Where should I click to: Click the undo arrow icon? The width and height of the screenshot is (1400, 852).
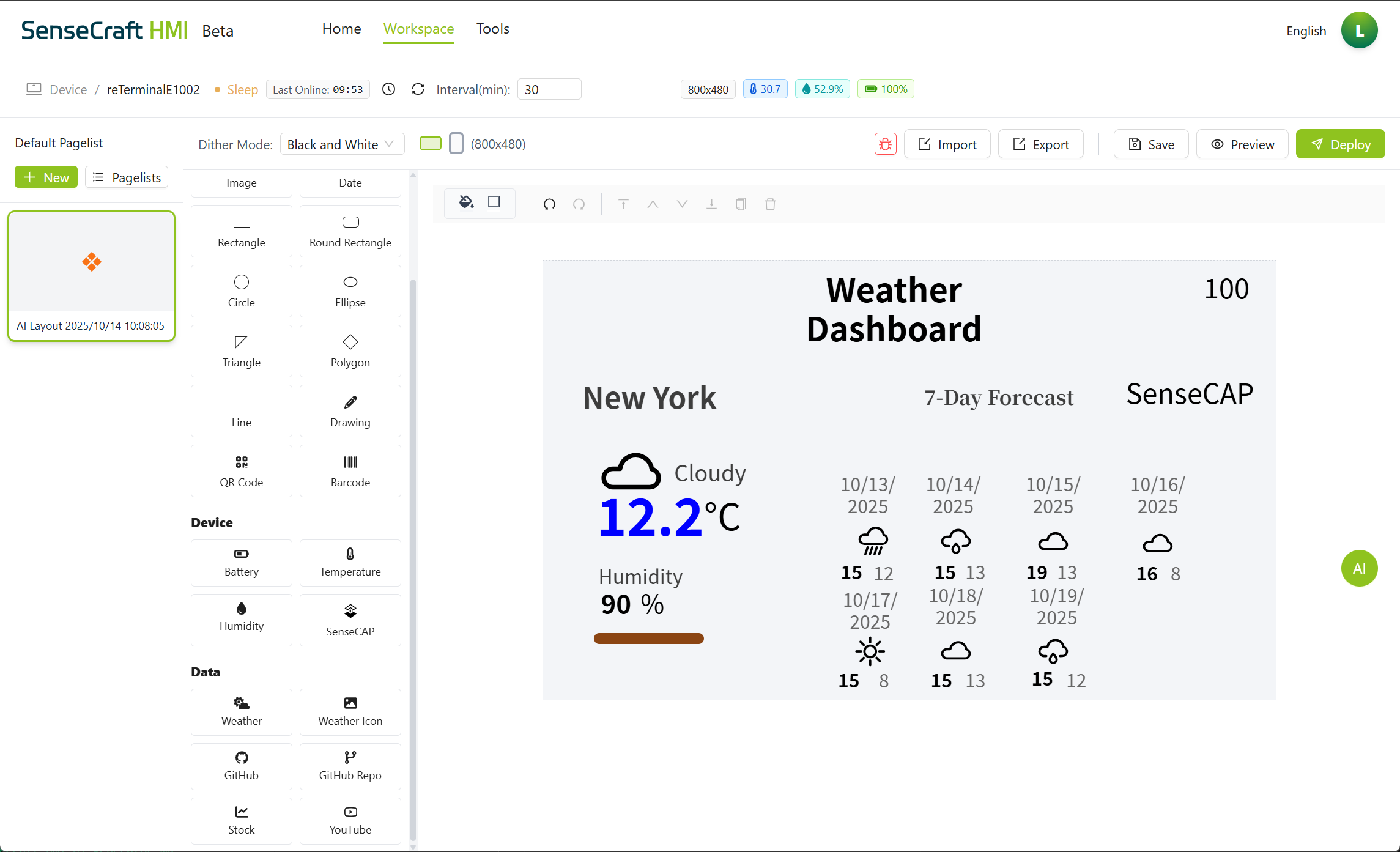[x=549, y=204]
